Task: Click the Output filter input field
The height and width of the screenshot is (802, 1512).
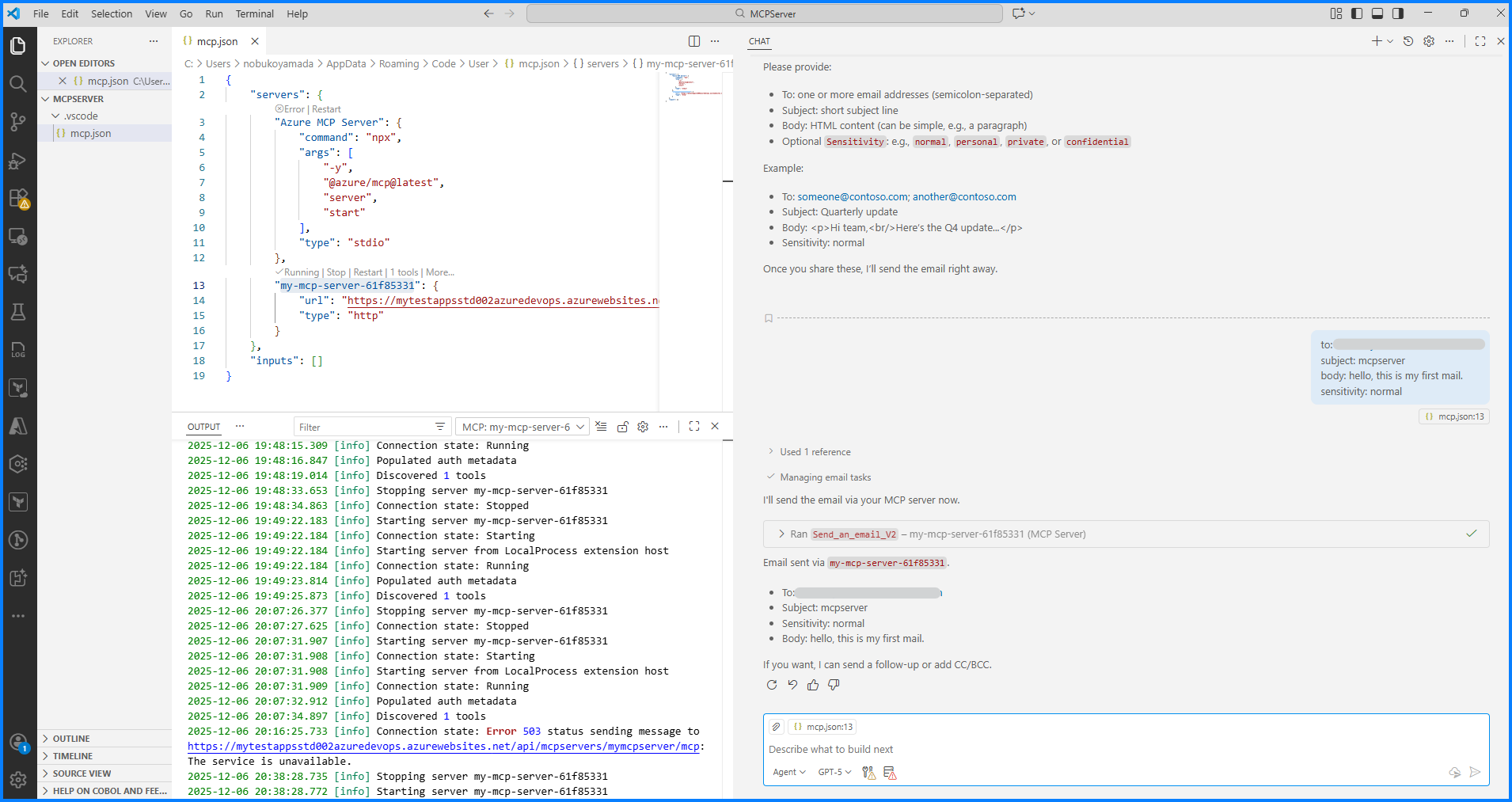Action: (x=364, y=427)
